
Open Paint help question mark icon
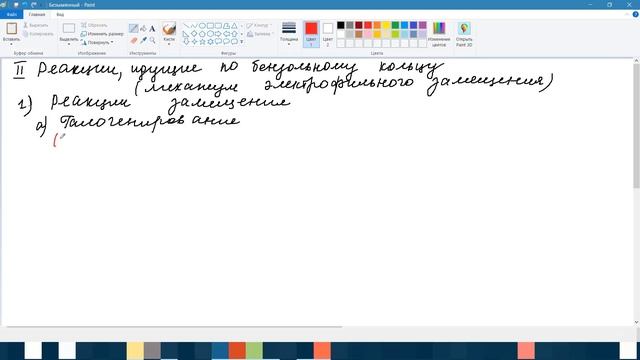point(636,14)
